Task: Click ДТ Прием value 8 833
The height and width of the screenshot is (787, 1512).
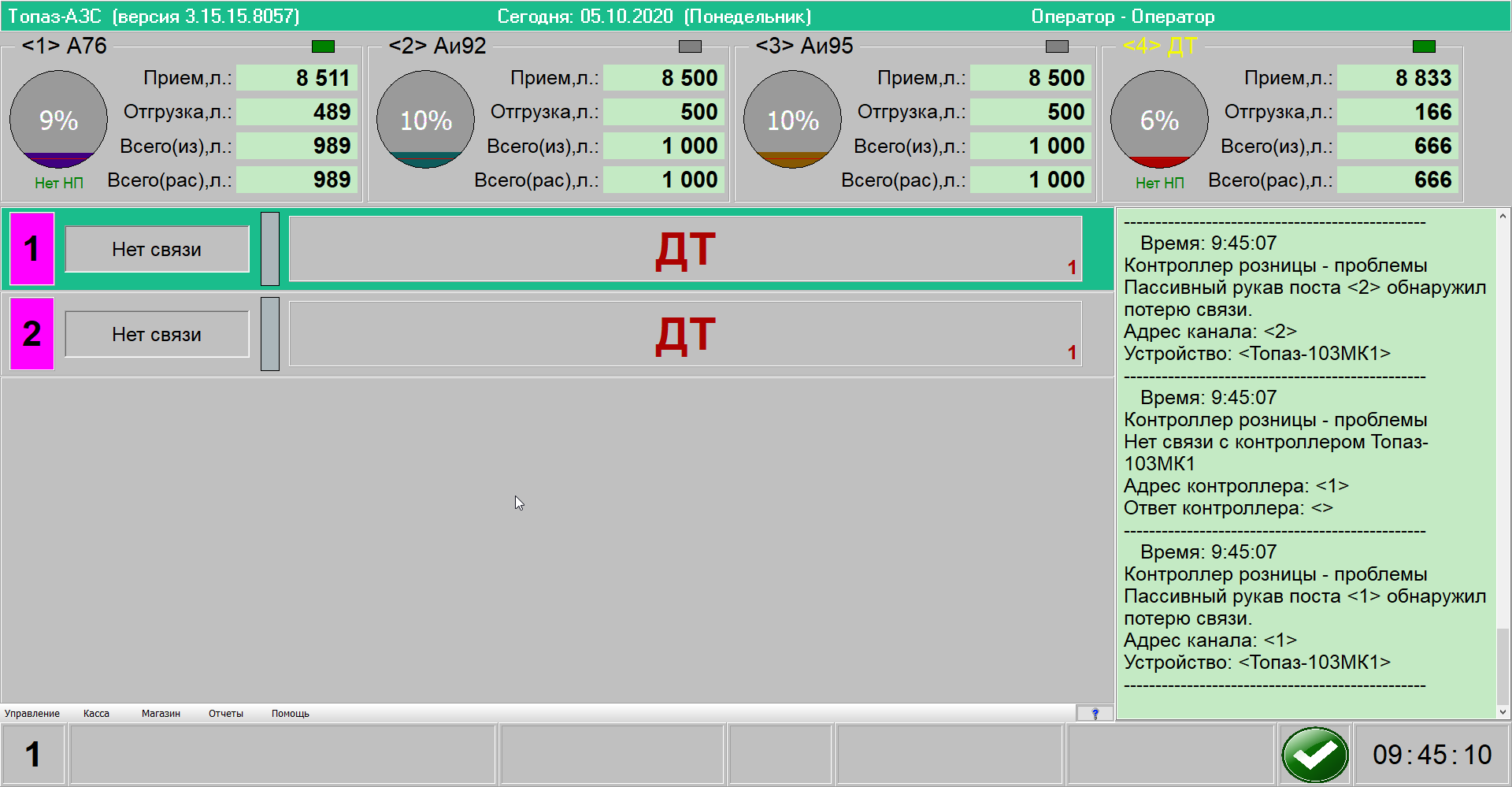Action: (1398, 78)
